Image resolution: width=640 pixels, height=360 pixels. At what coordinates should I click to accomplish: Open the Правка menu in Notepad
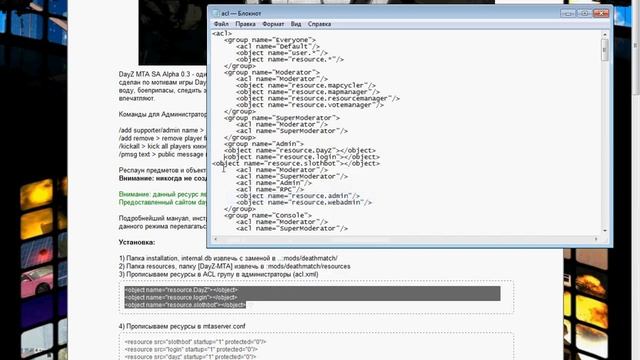click(x=245, y=24)
